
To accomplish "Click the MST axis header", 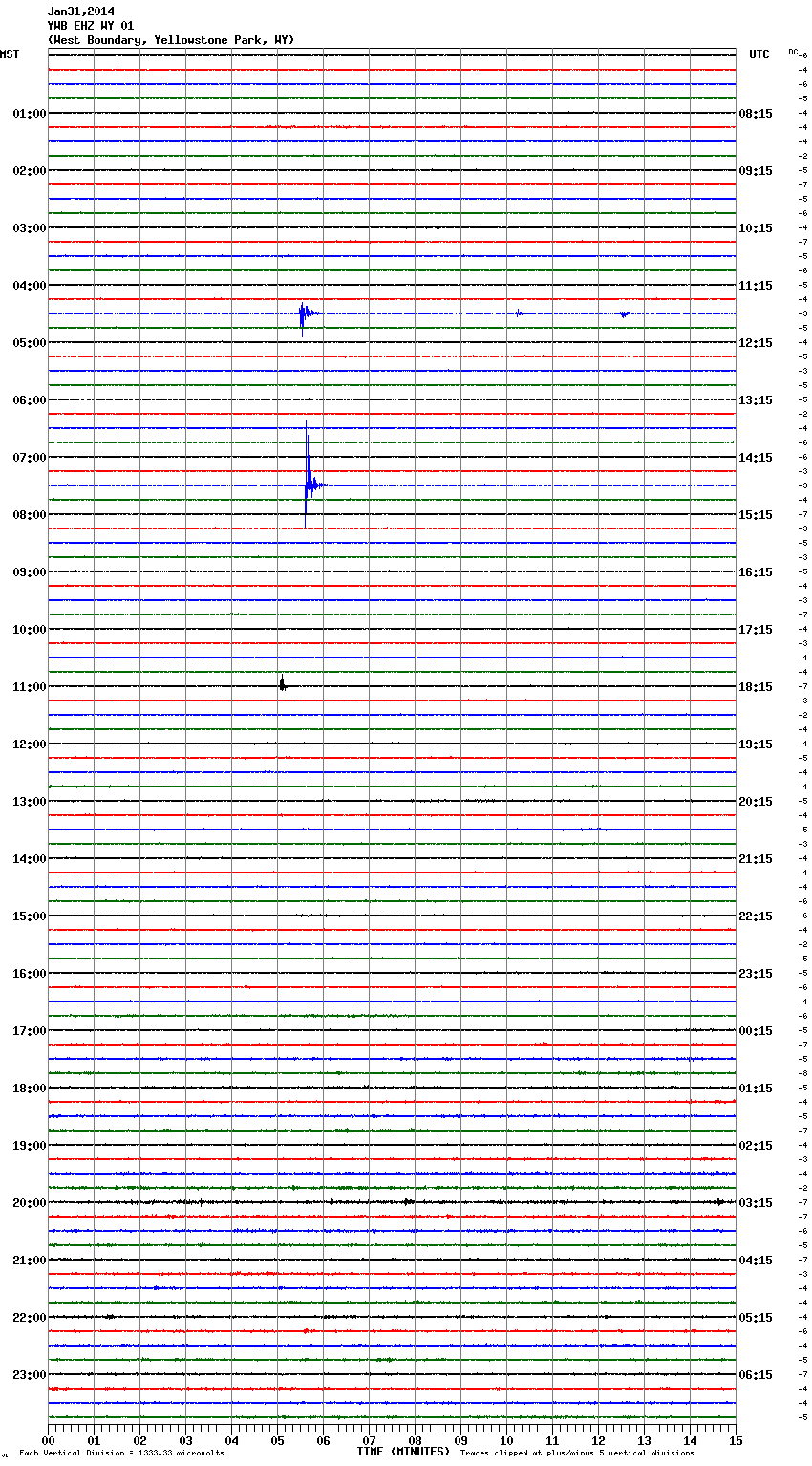I will point(10,54).
